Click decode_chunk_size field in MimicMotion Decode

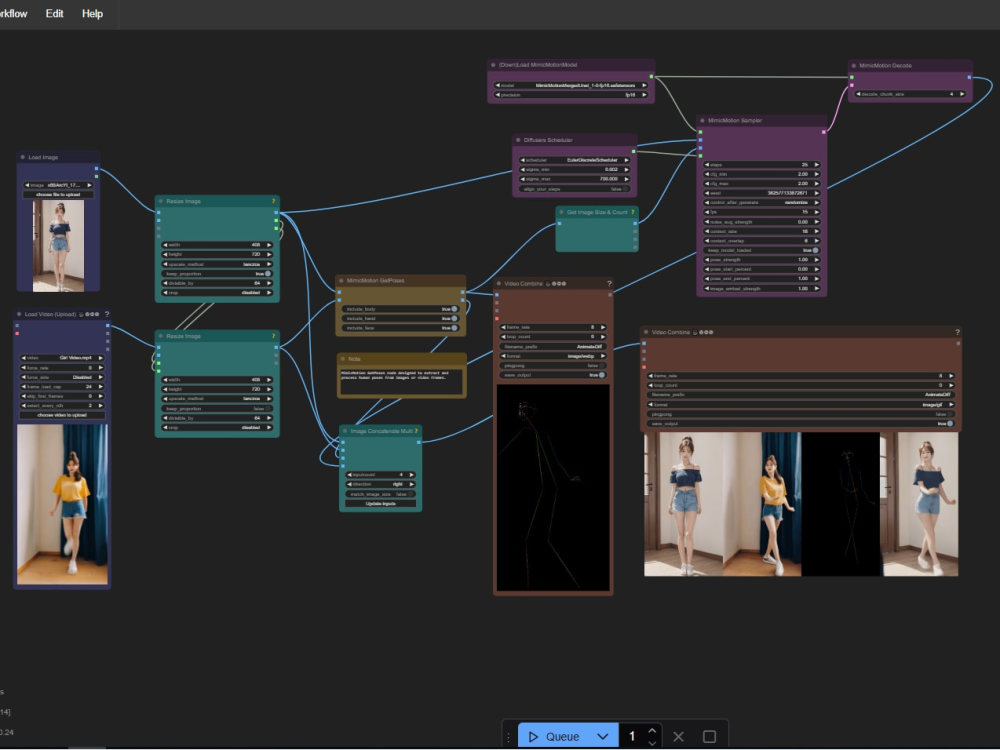pyautogui.click(x=911, y=94)
